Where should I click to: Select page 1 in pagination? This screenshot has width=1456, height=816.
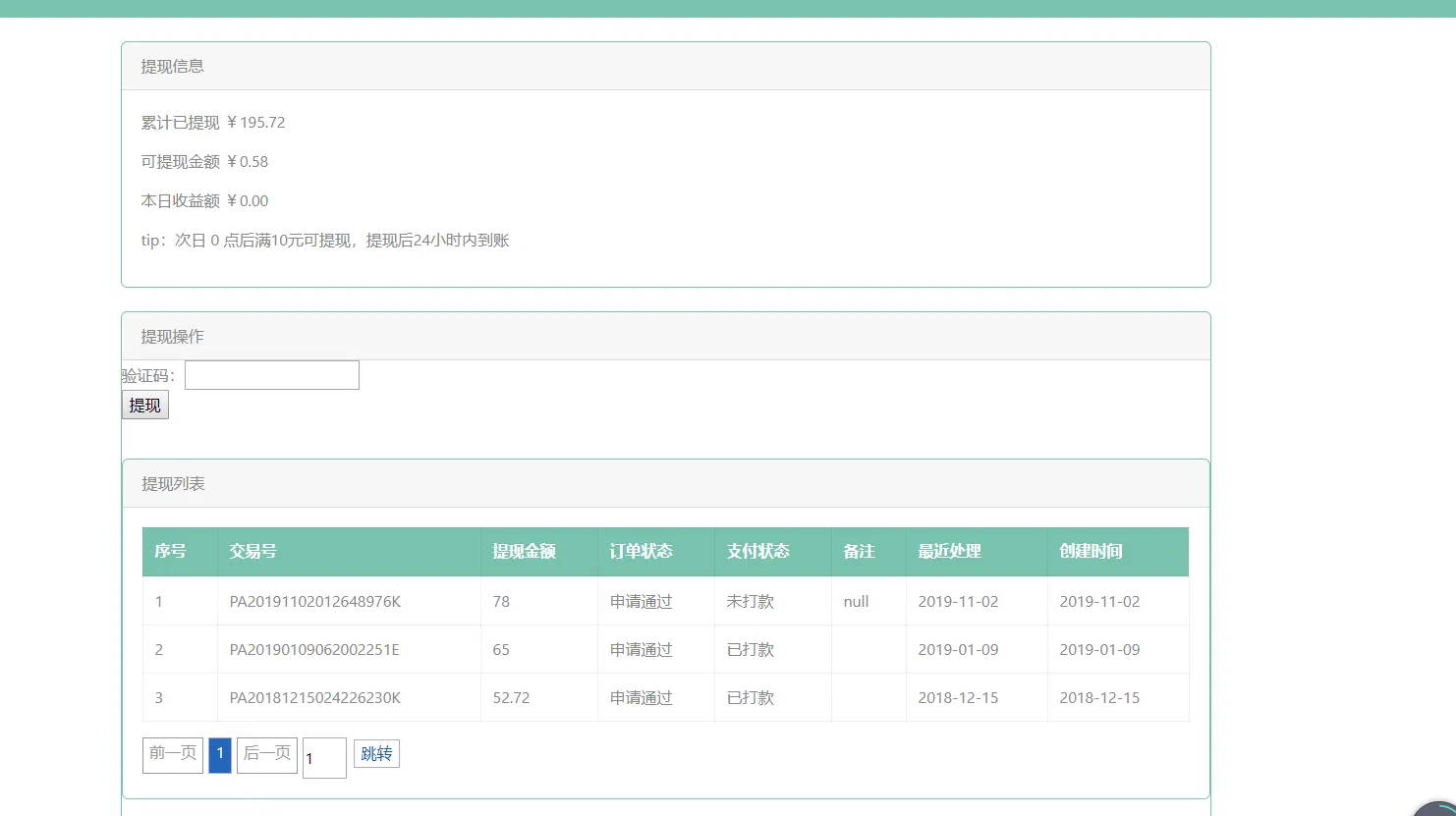[x=220, y=754]
